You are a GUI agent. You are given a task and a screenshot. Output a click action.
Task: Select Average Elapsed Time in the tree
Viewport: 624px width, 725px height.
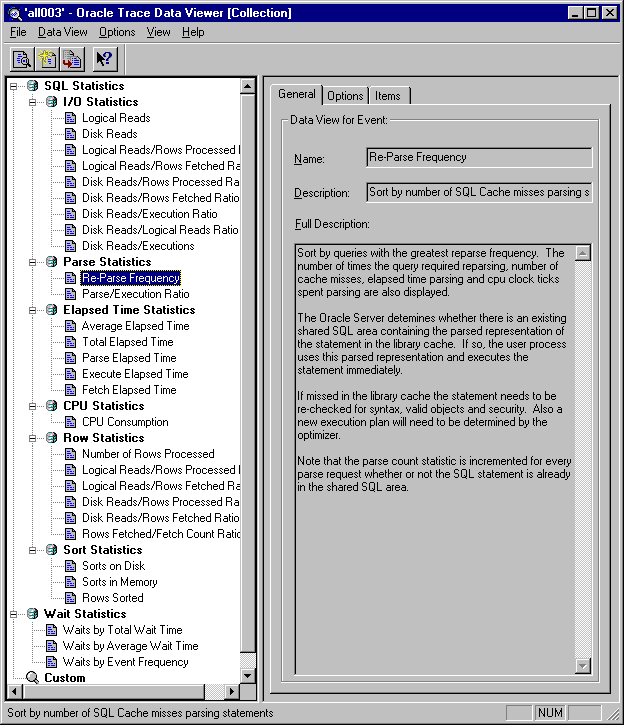[135, 326]
